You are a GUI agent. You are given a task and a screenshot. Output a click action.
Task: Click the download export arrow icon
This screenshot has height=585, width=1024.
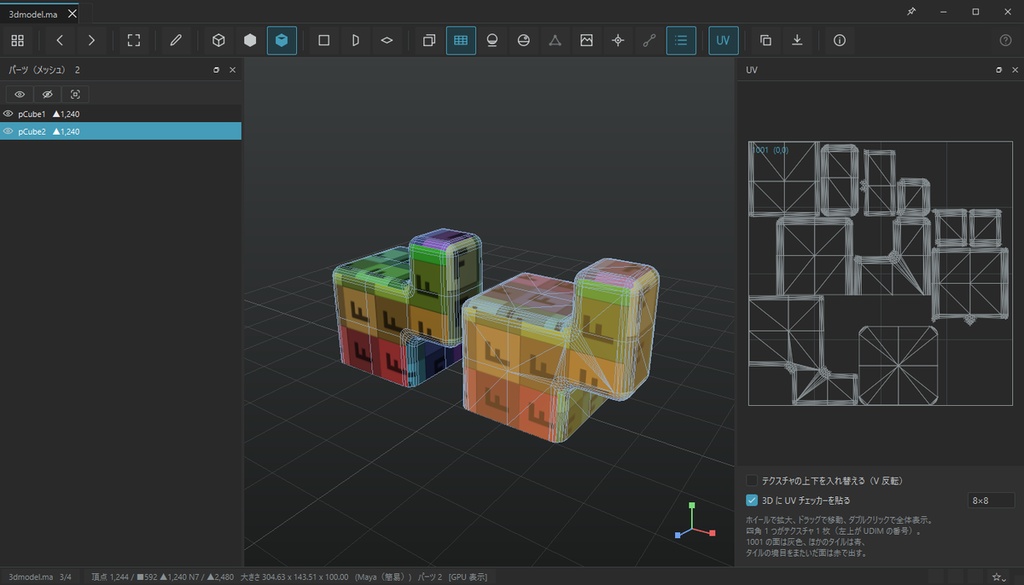point(797,40)
